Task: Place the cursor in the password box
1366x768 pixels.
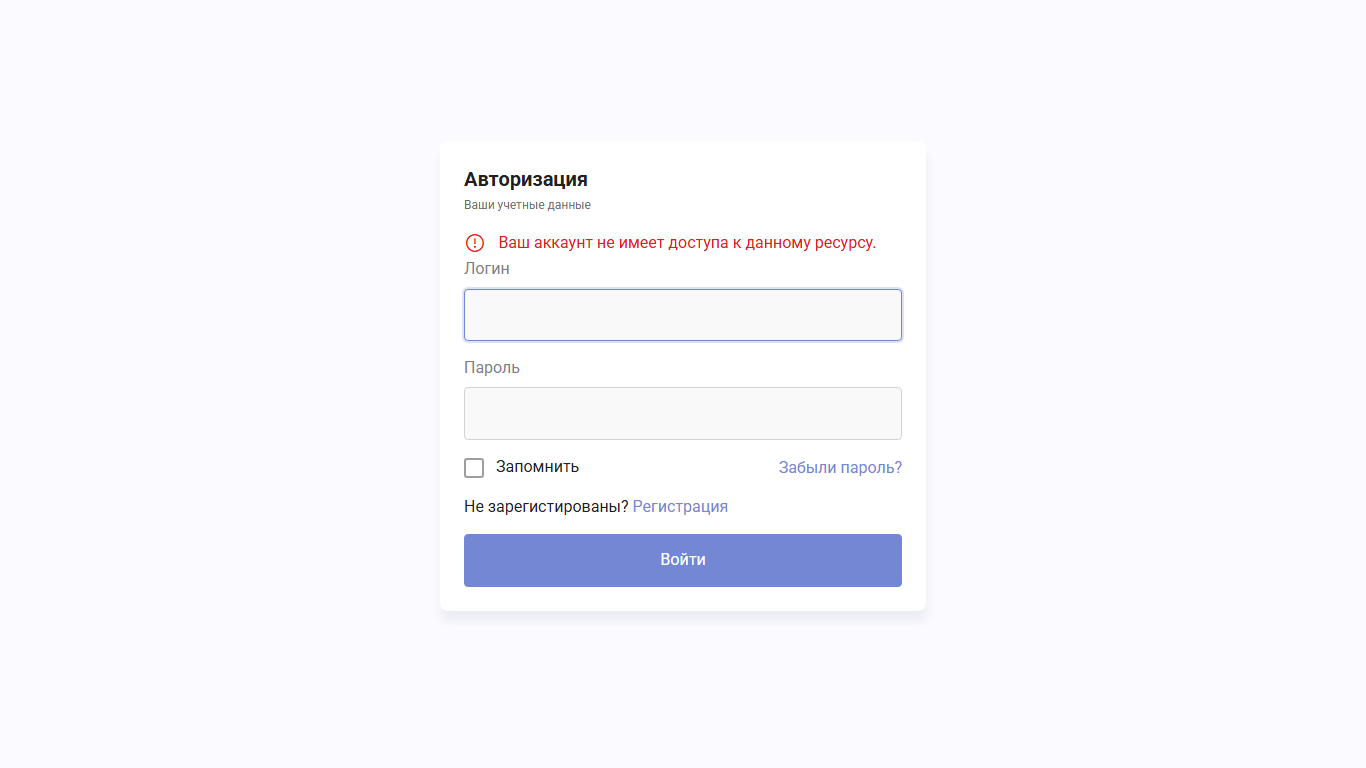Action: tap(683, 413)
